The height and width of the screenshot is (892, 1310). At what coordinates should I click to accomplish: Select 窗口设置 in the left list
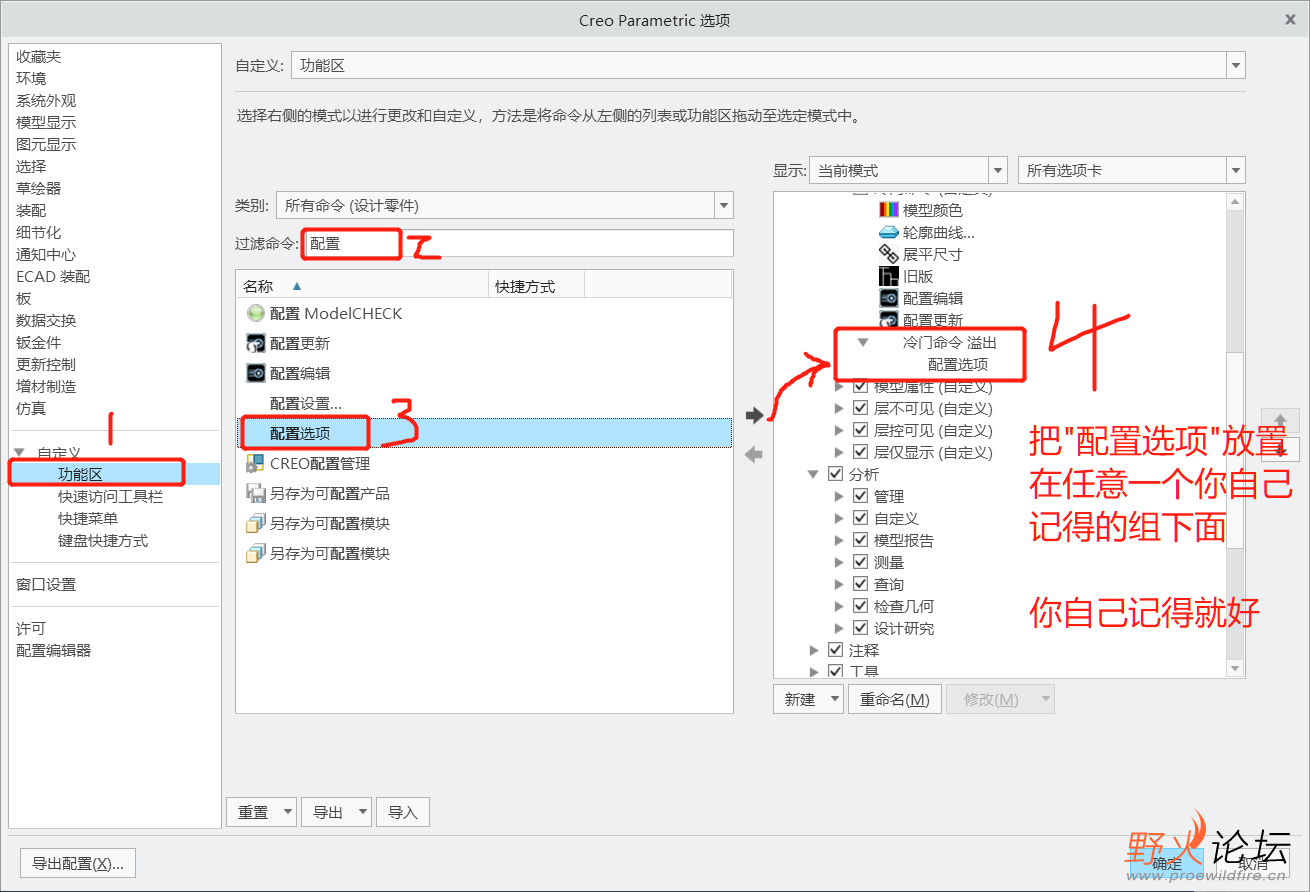click(x=45, y=584)
